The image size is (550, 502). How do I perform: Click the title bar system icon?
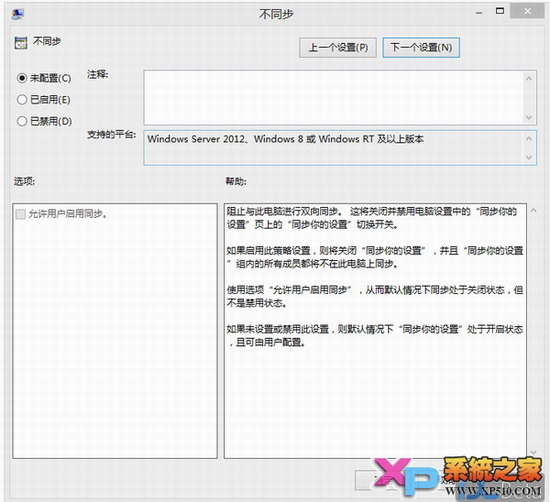tap(17, 14)
